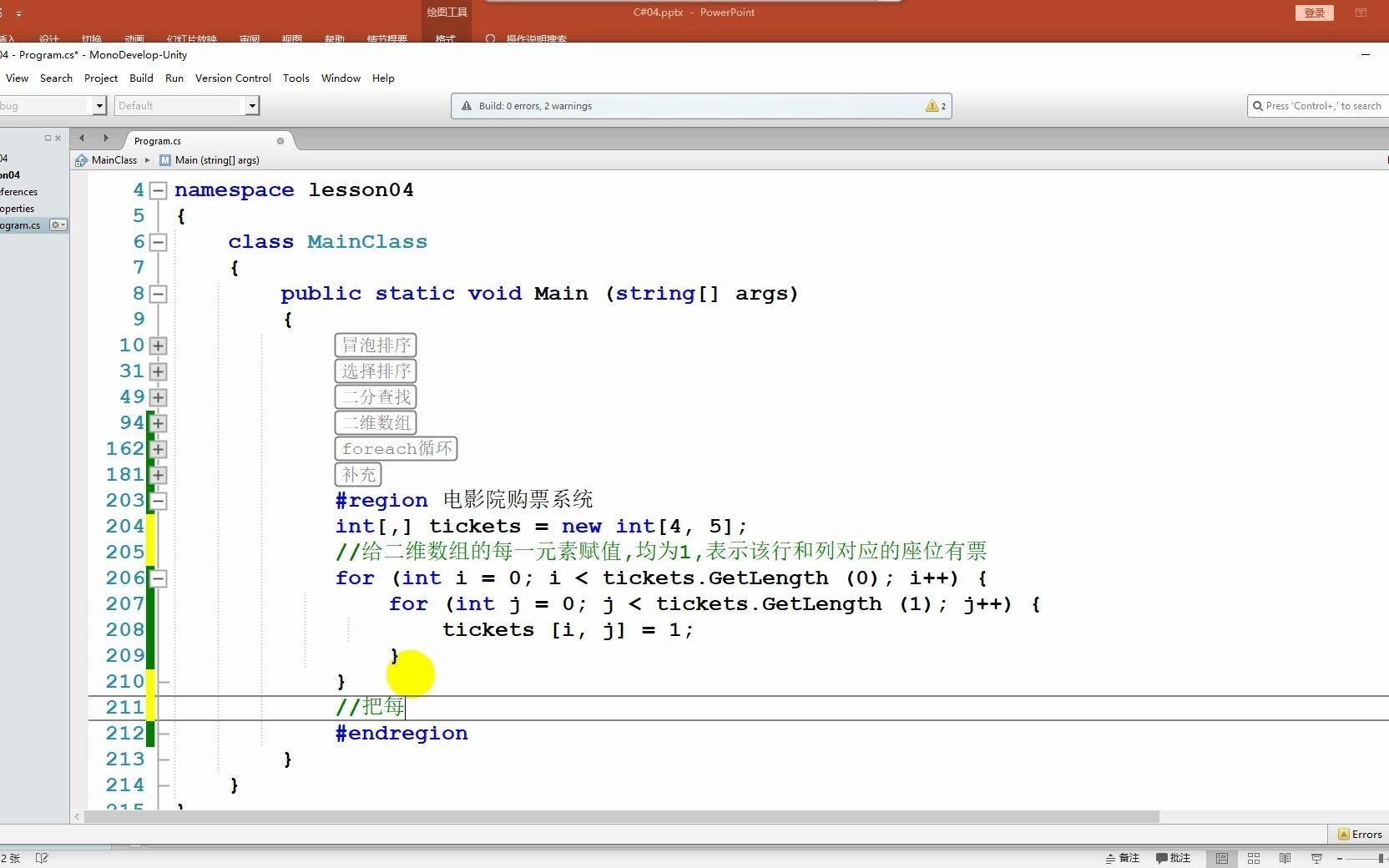1389x868 pixels.
Task: Navigate back with the left arrow
Action: pyautogui.click(x=82, y=138)
